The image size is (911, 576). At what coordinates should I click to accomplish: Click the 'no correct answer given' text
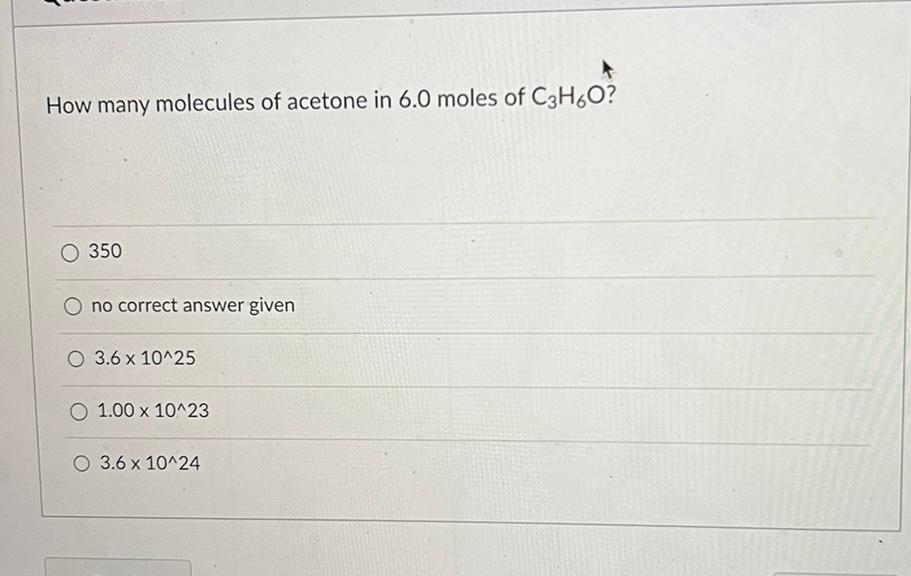click(x=192, y=306)
